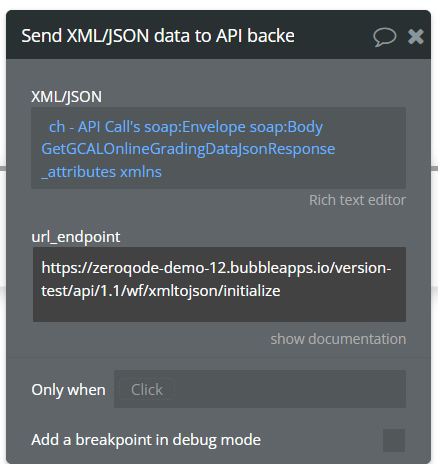438x464 pixels.
Task: Click the empty area of Only when condition box
Action: click(x=290, y=389)
